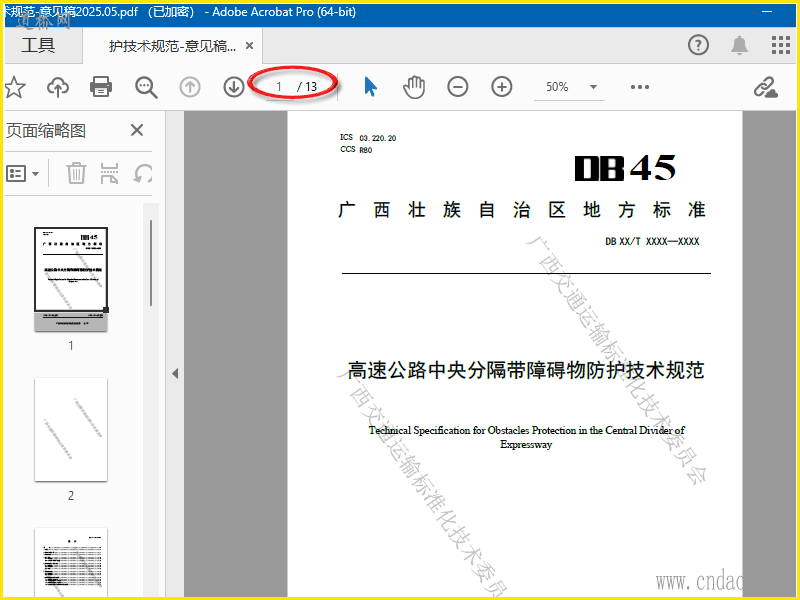Select the arrow selection tool

[371, 87]
